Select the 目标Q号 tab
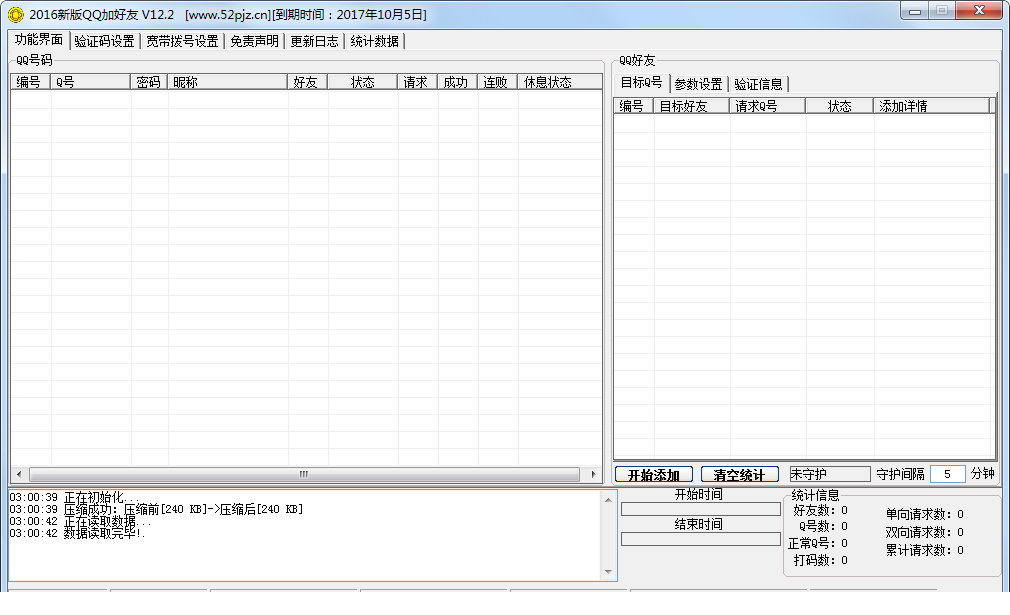 click(641, 82)
